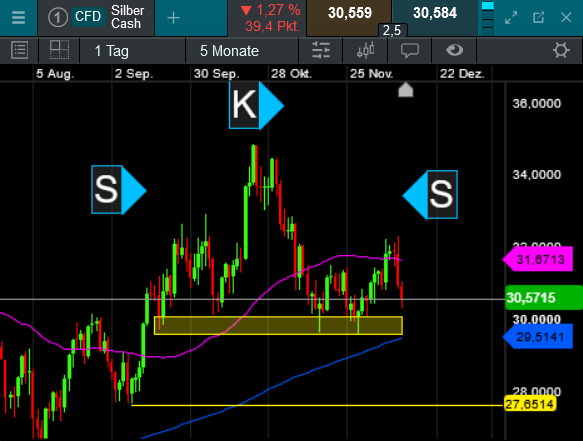Click the 2 Sep. date axis label
The image size is (583, 441).
(133, 74)
